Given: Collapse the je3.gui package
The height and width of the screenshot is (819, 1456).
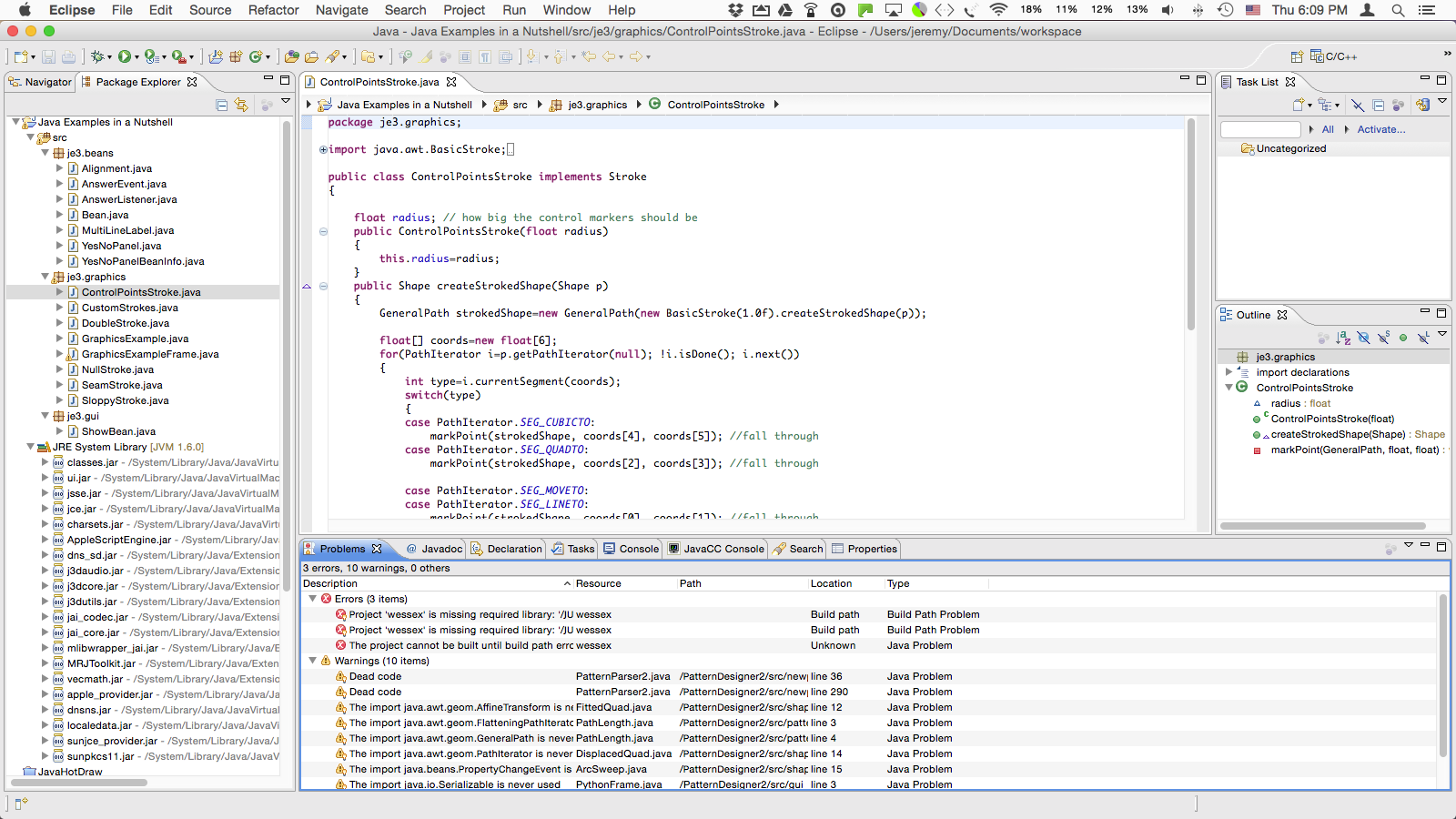Looking at the screenshot, I should 45,416.
